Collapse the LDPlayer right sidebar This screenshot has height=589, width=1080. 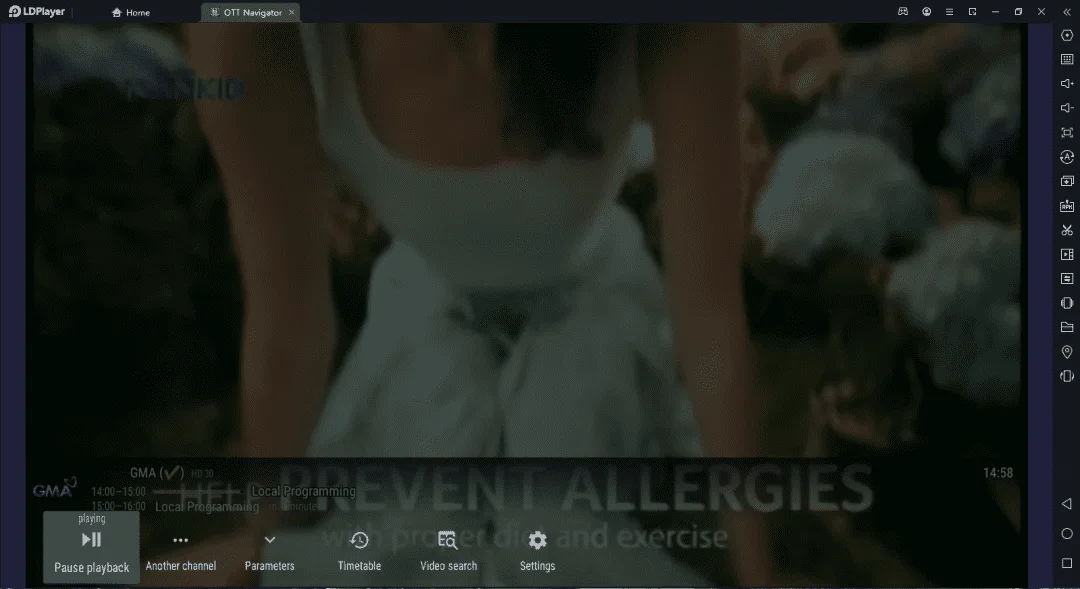(x=1067, y=12)
